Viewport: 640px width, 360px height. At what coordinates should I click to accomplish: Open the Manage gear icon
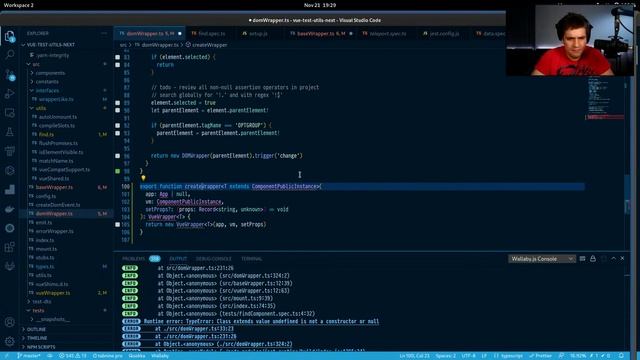(9, 341)
